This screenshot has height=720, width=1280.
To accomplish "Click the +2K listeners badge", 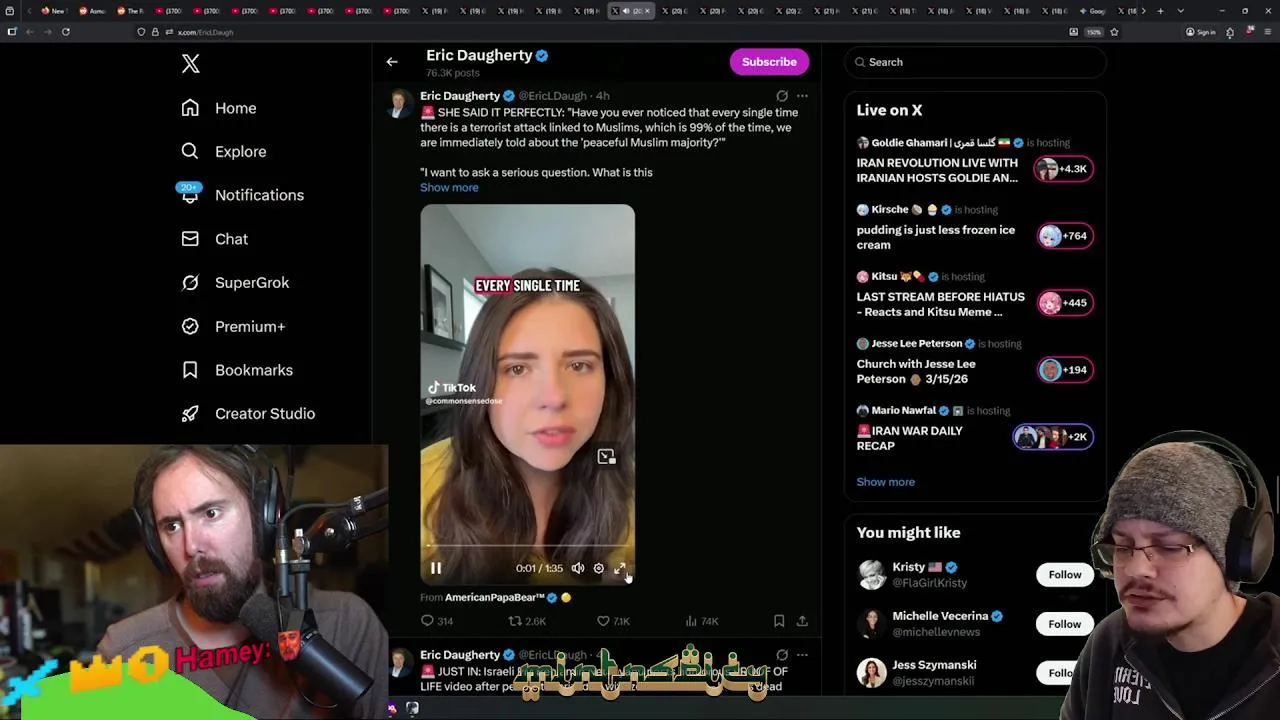I will click(x=1053, y=437).
